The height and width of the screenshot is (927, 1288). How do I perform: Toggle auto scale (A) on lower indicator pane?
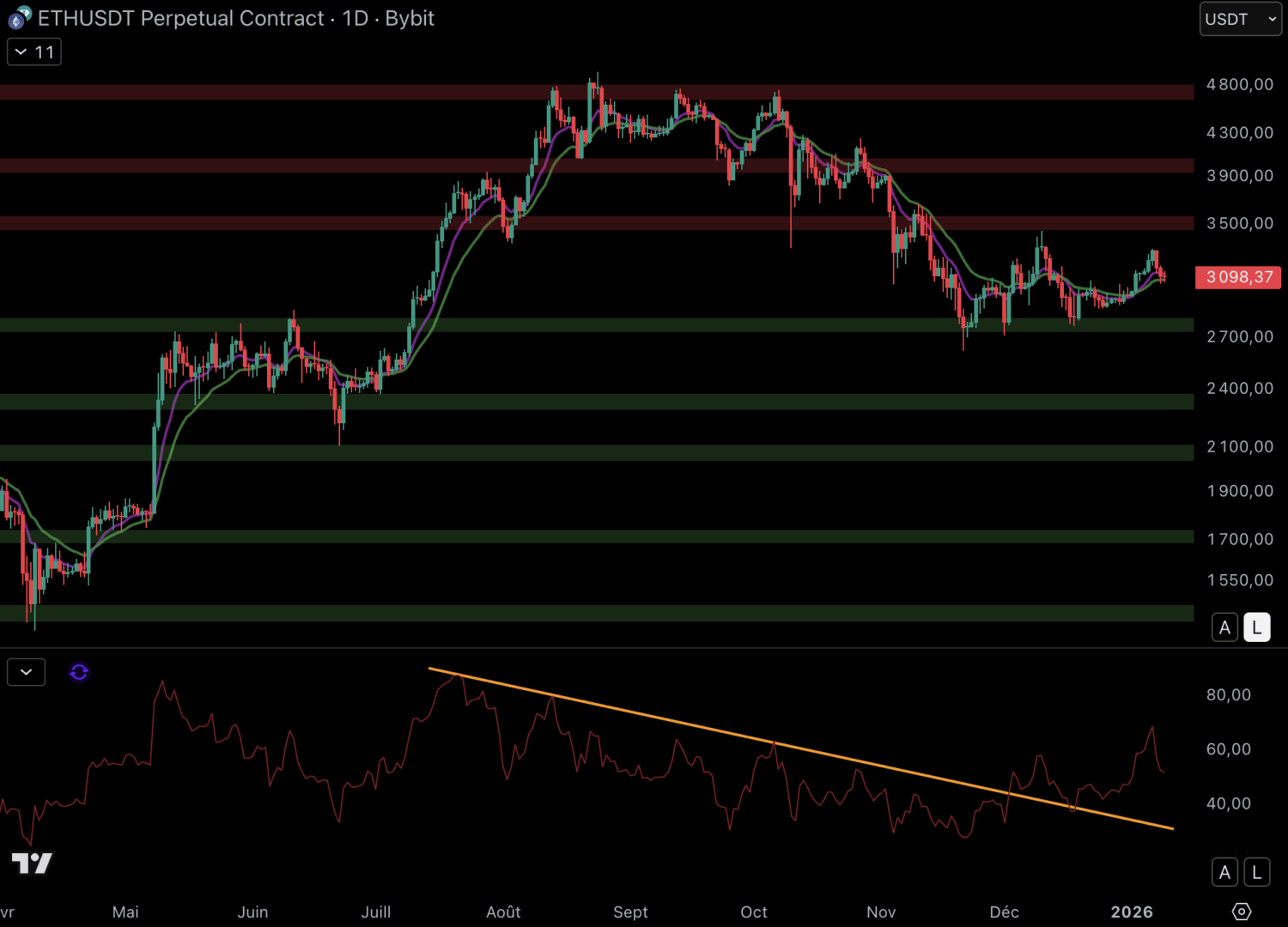[1224, 873]
